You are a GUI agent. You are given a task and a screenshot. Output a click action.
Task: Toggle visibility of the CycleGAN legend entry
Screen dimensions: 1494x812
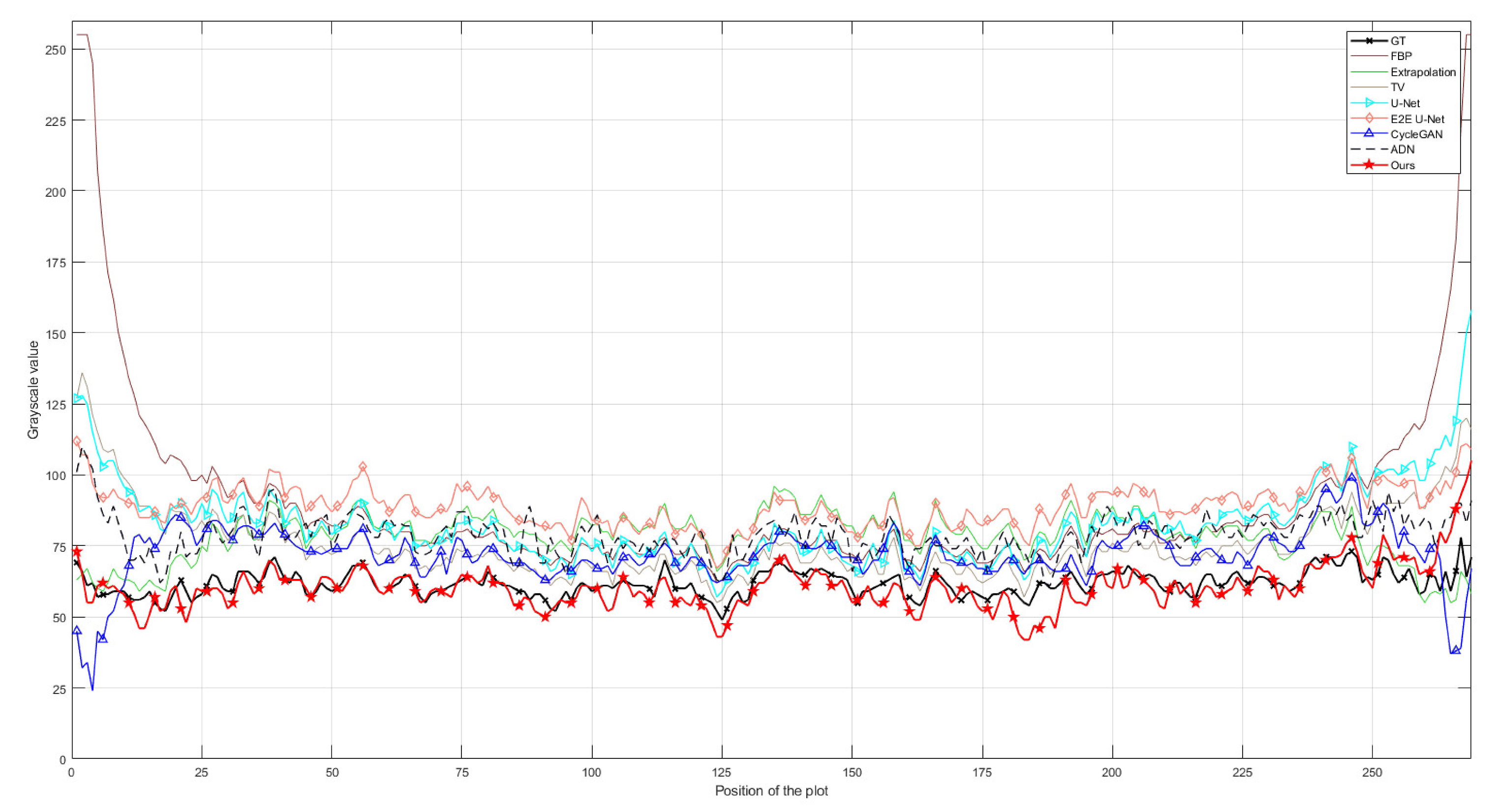click(1416, 133)
